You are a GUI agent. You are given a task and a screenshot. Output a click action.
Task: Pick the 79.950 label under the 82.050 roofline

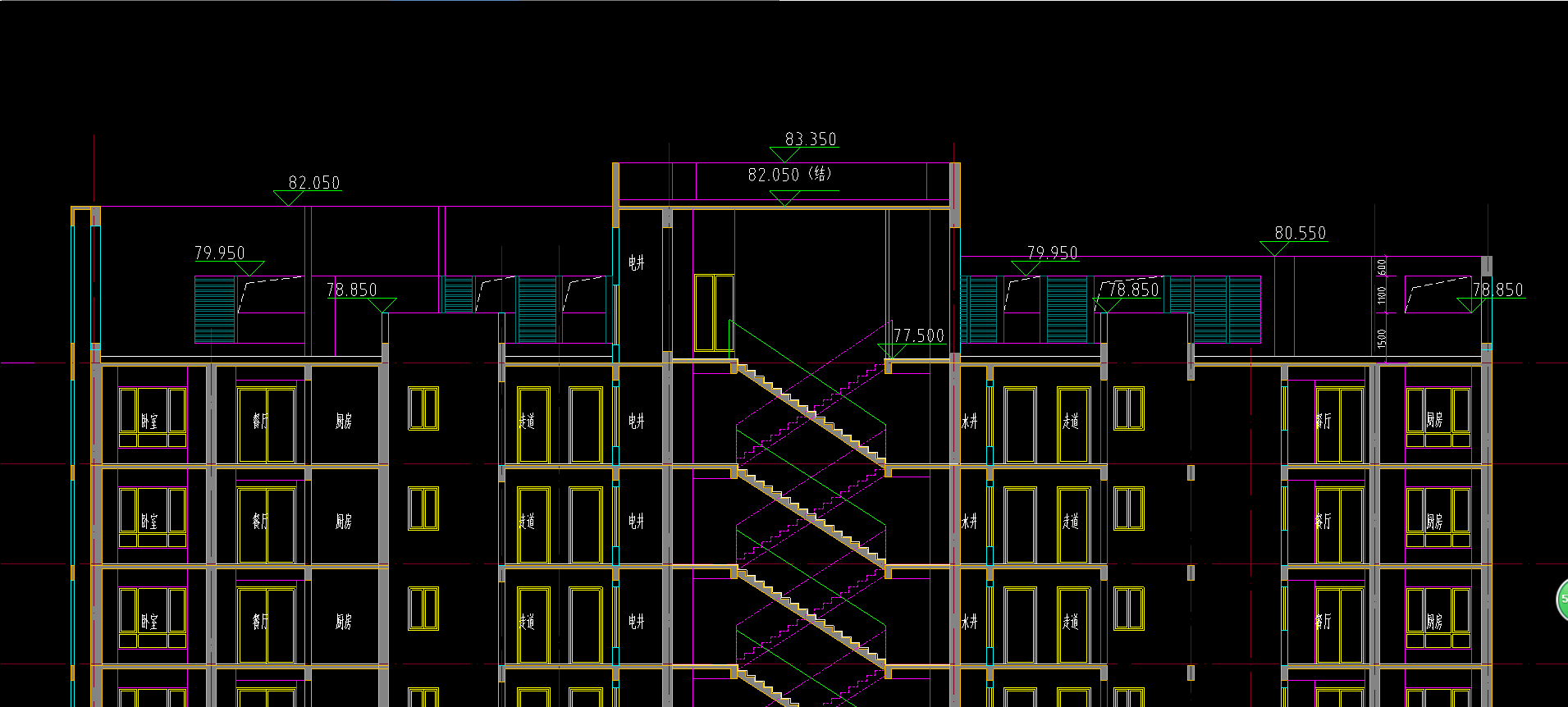[x=220, y=253]
